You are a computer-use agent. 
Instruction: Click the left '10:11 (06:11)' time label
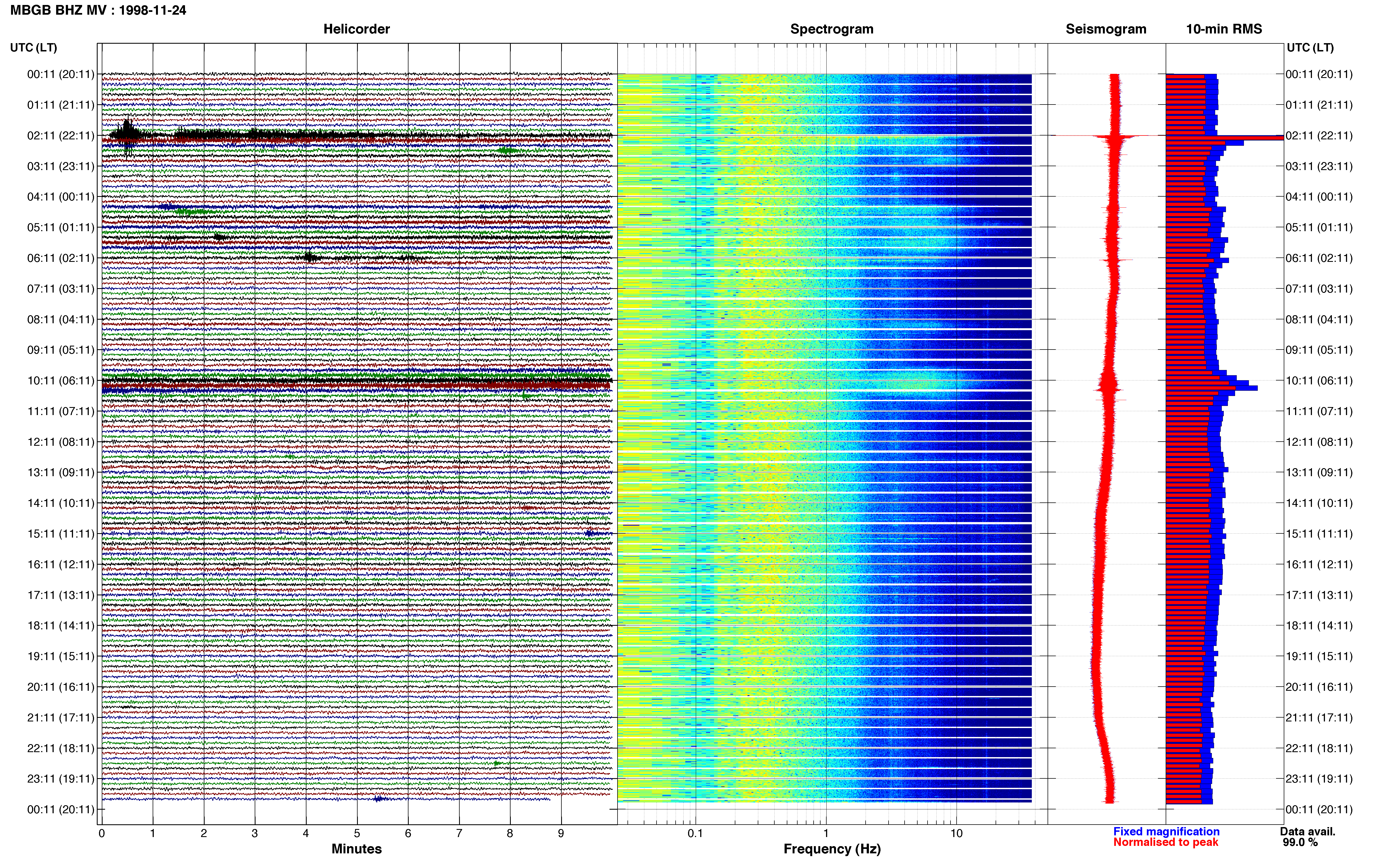[61, 380]
